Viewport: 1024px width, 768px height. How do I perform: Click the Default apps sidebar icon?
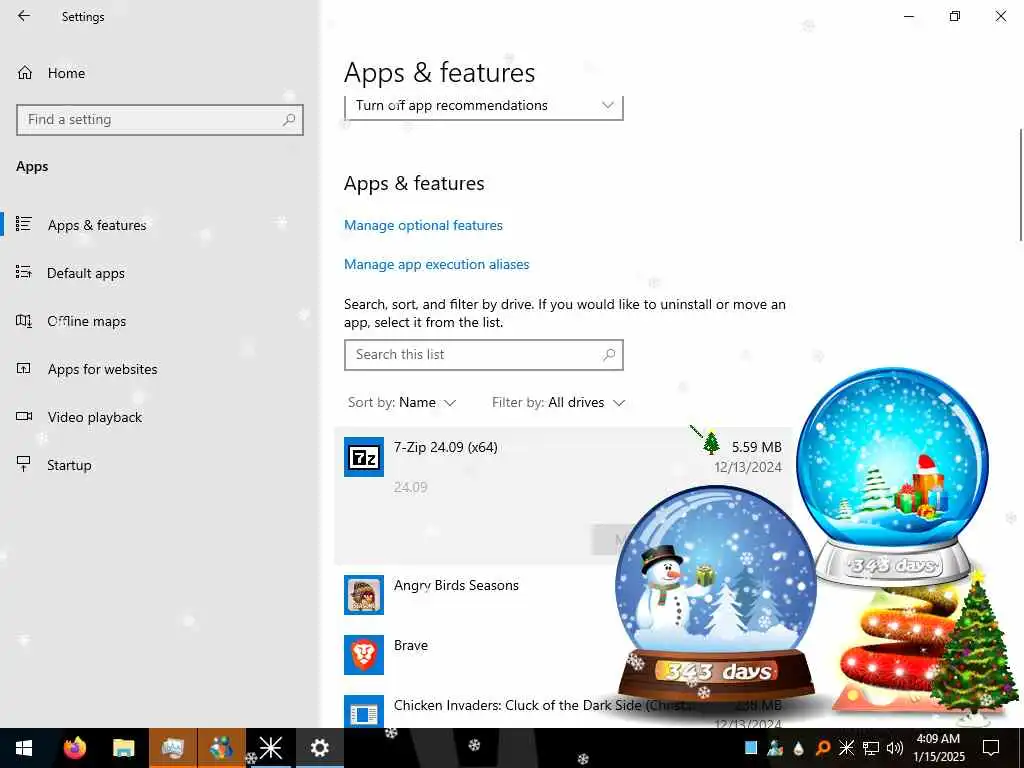coord(24,272)
